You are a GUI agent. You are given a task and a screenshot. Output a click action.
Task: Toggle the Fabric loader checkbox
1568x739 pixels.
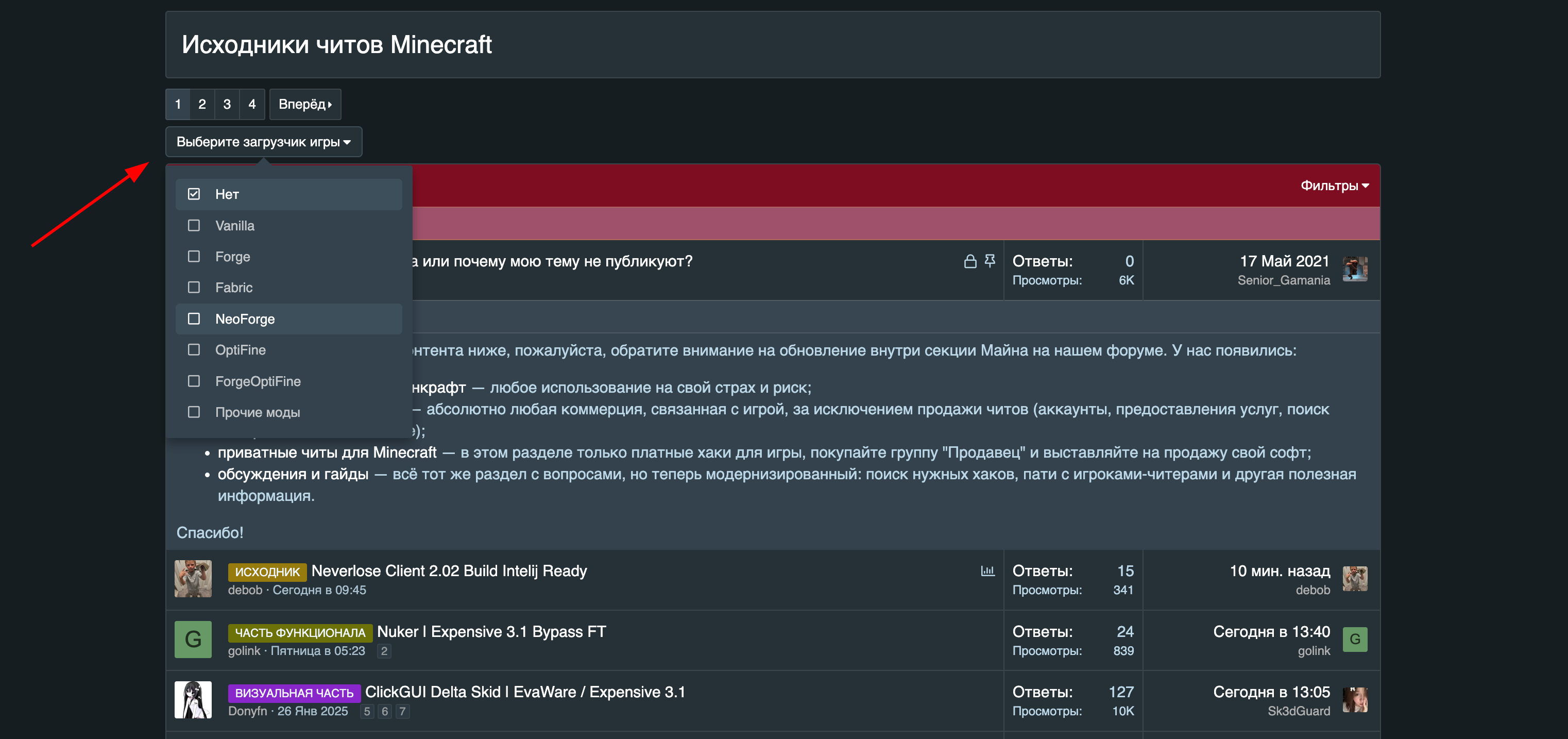point(194,288)
